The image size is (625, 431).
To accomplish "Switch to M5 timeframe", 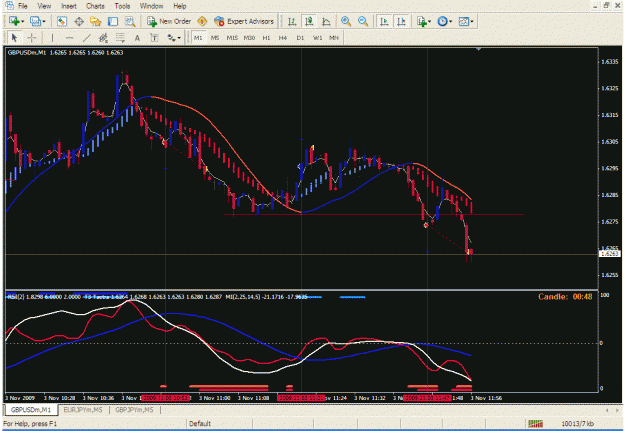I will [x=215, y=38].
